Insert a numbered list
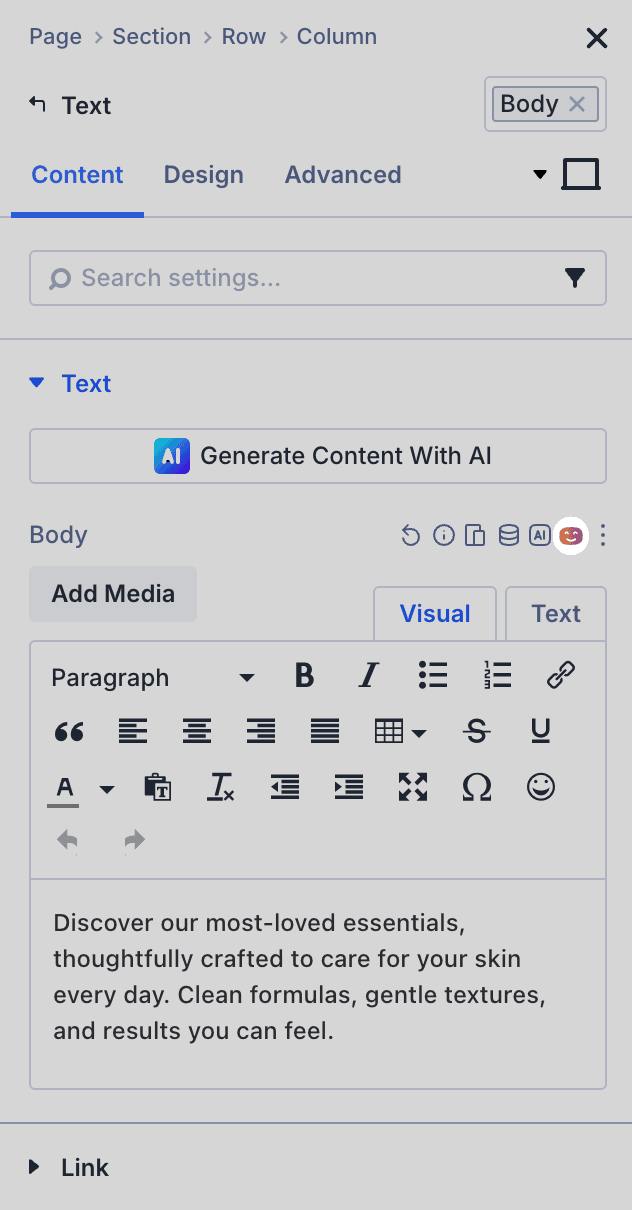Viewport: 632px width, 1210px height. click(x=497, y=677)
